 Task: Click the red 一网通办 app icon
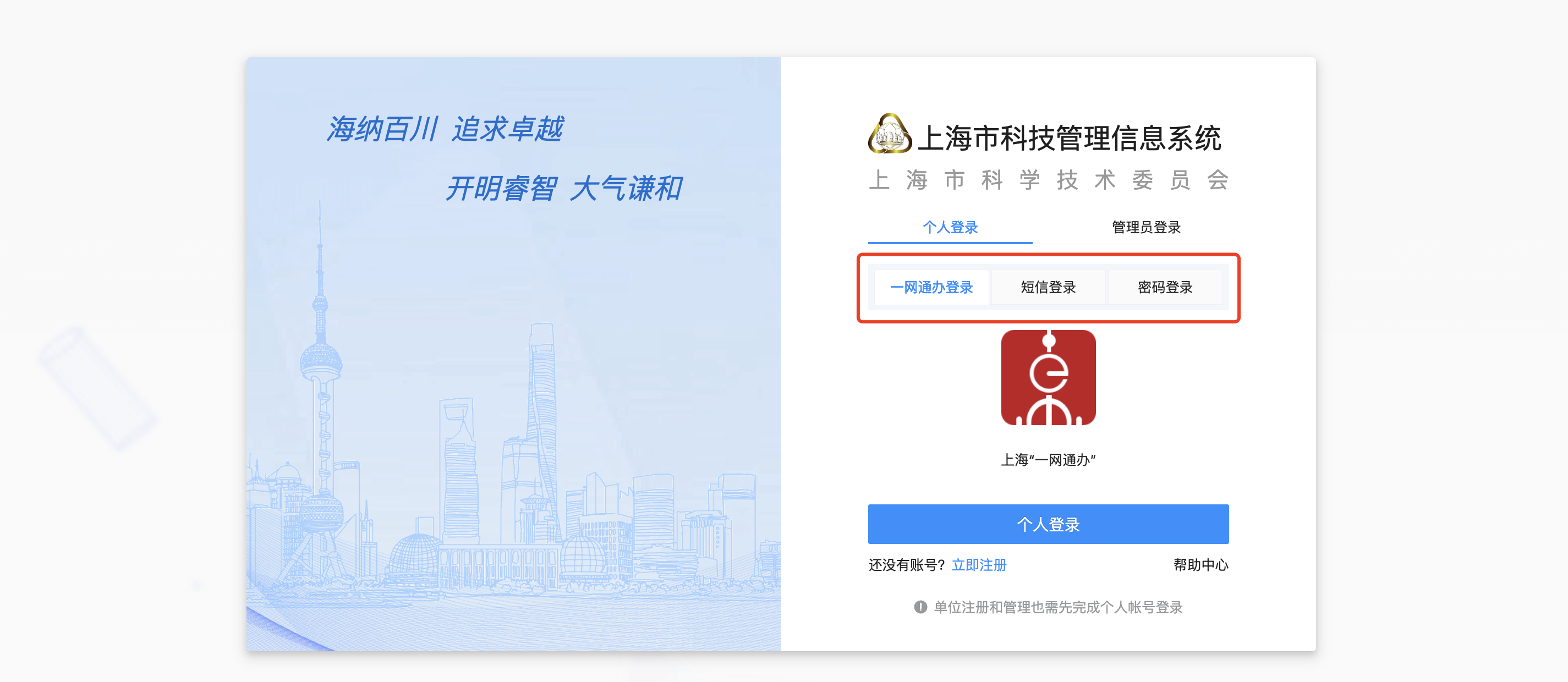point(1048,378)
